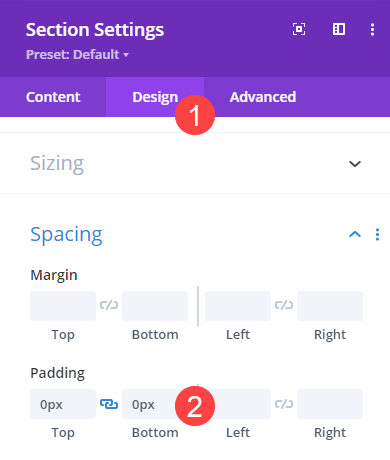Click the Padding Right input field
The image size is (390, 460).
point(330,404)
